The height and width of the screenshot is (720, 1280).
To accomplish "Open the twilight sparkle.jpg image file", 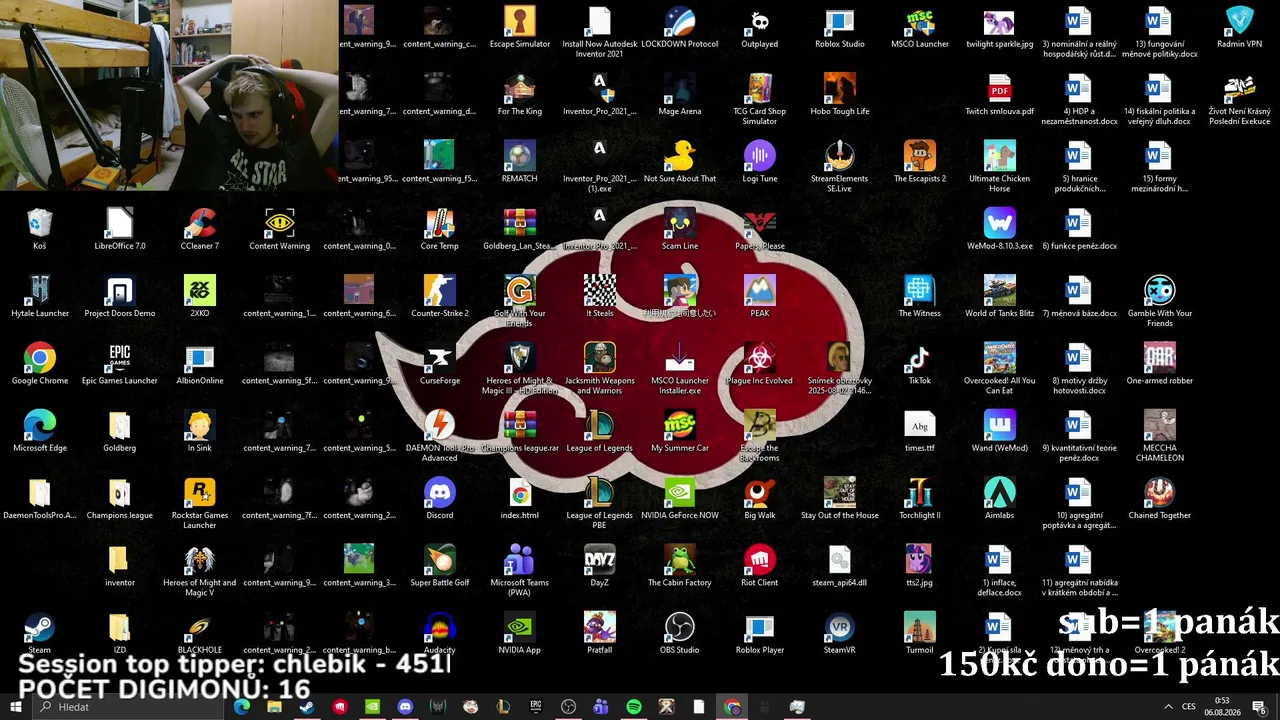I will (x=999, y=21).
